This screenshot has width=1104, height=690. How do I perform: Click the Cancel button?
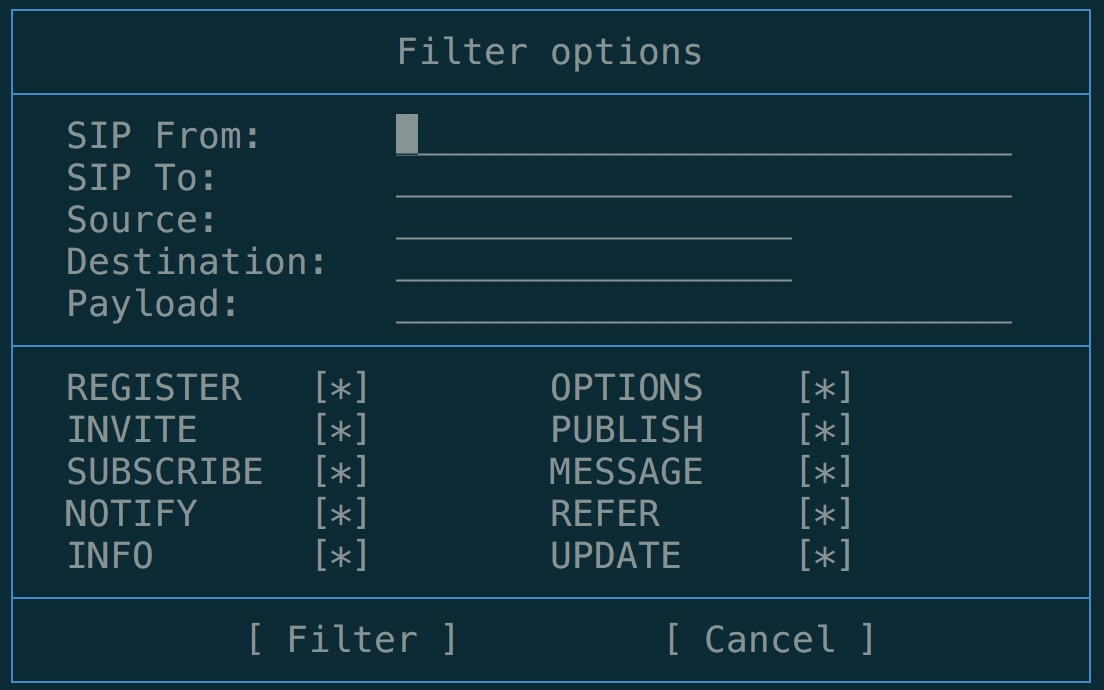point(770,639)
